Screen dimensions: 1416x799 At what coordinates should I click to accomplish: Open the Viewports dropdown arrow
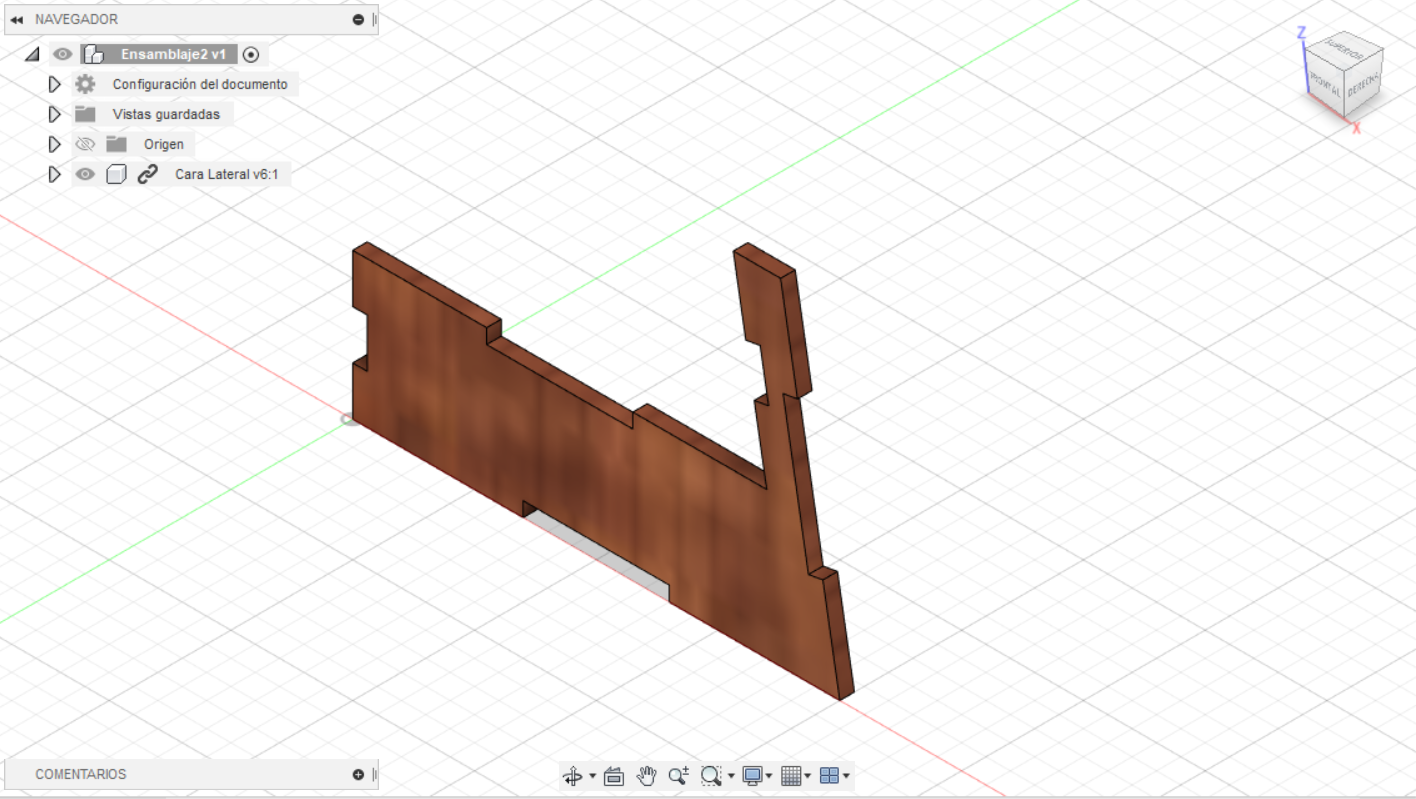[x=846, y=776]
